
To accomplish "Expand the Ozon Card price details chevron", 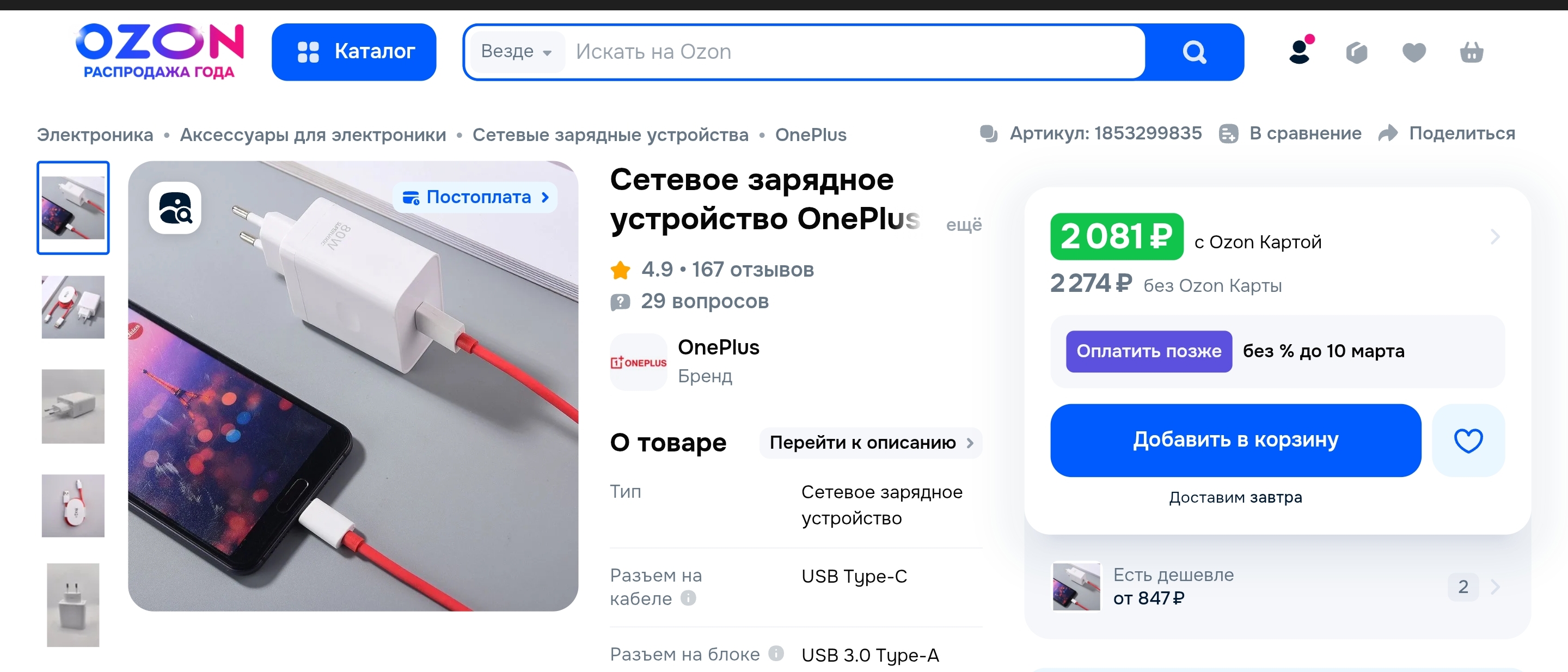I will 1495,236.
